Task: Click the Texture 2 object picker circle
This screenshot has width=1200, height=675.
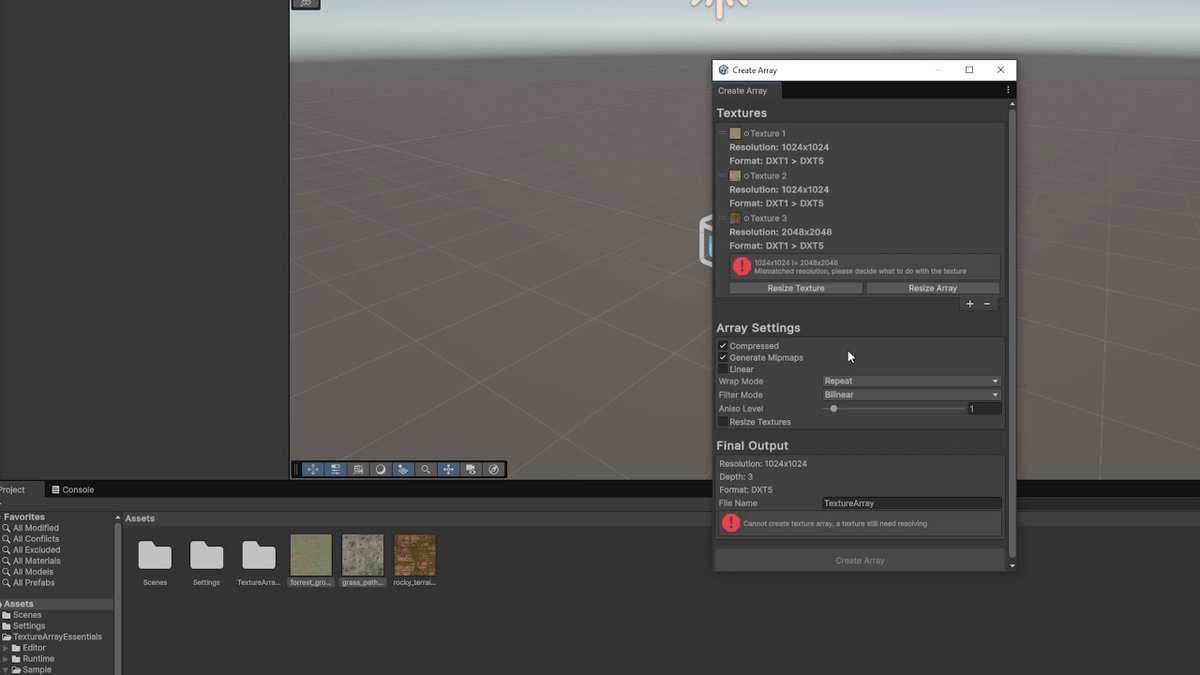Action: click(x=746, y=176)
